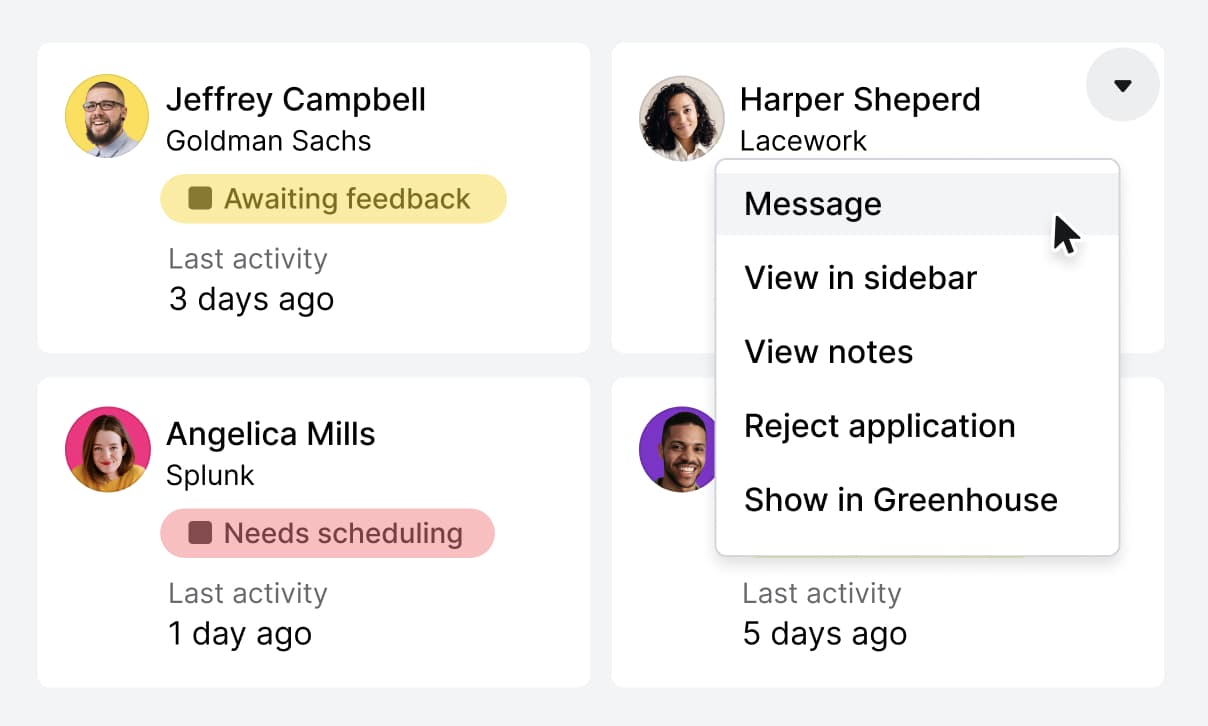The height and width of the screenshot is (726, 1208).
Task: Click the Goldman Sachs company label
Action: tap(269, 141)
